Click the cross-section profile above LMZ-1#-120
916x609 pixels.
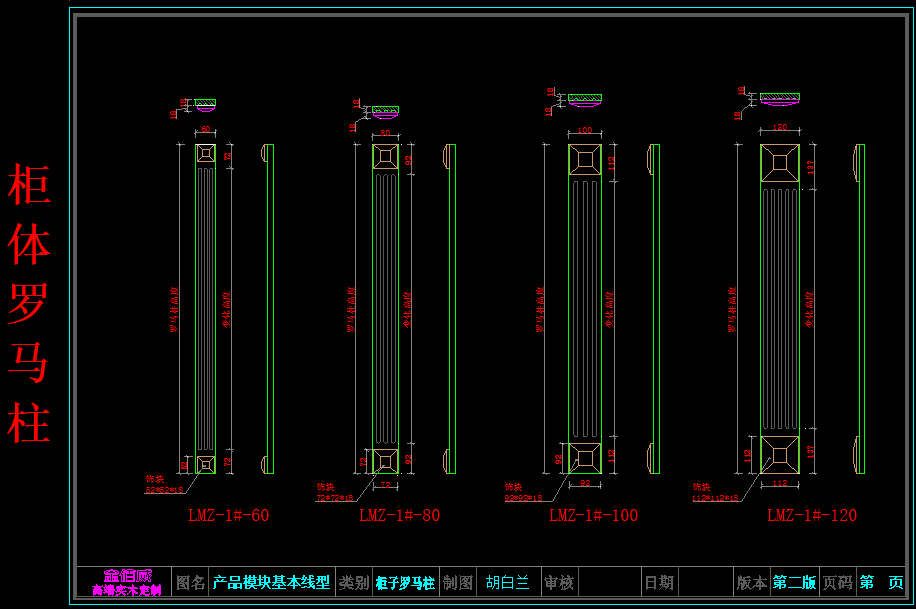780,99
